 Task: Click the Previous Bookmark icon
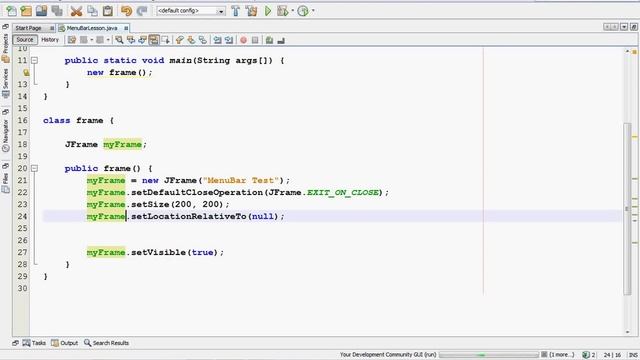(x=180, y=40)
